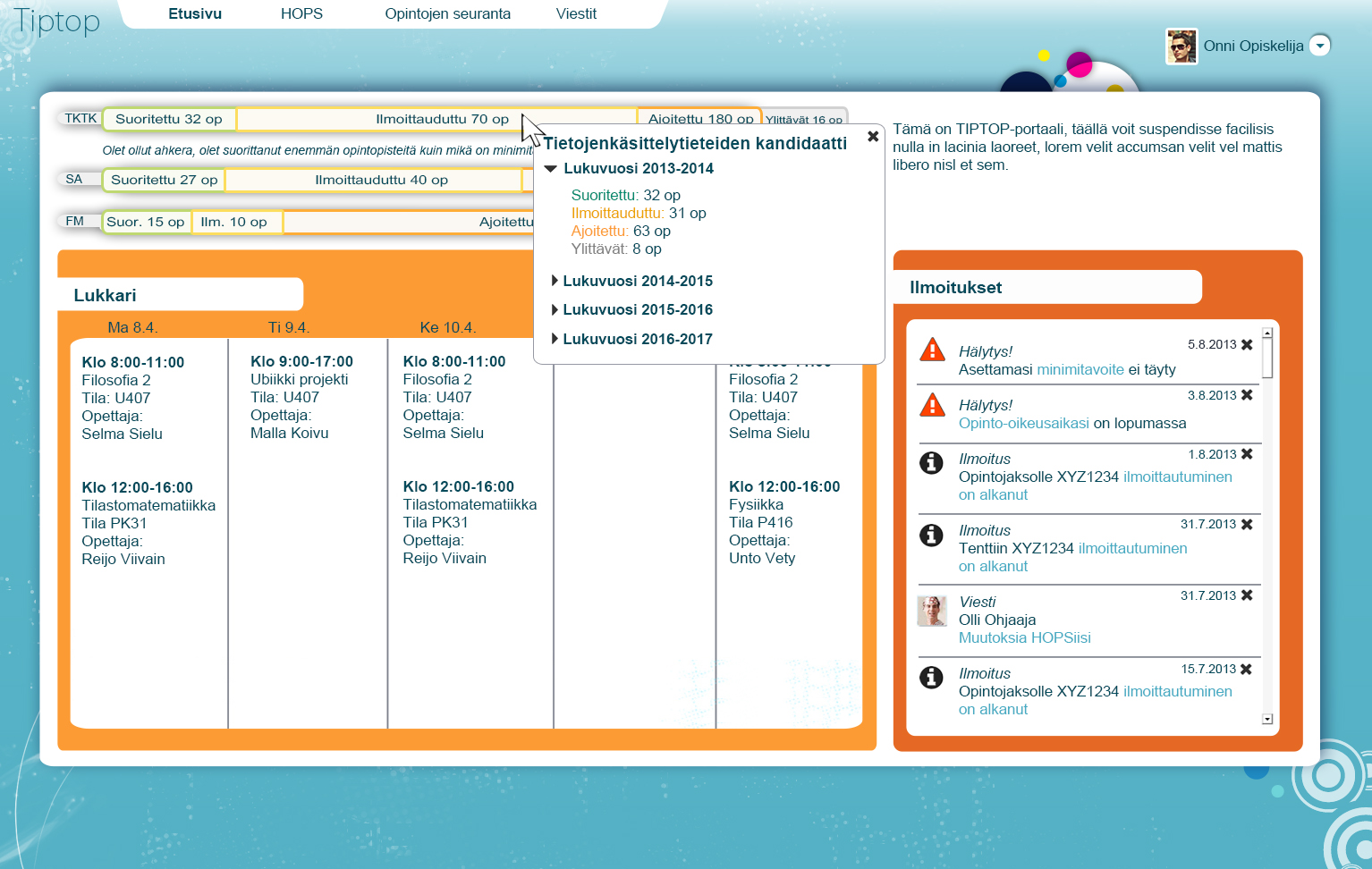
Task: Click the Ilmoitukset scroll up arrow
Action: [x=1267, y=333]
